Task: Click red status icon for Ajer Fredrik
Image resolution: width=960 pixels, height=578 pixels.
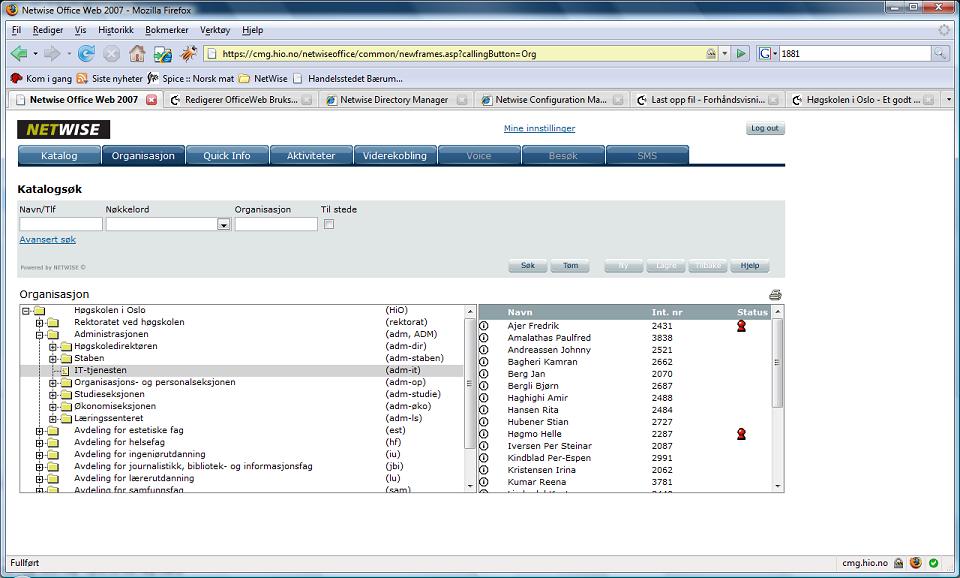Action: [741, 326]
